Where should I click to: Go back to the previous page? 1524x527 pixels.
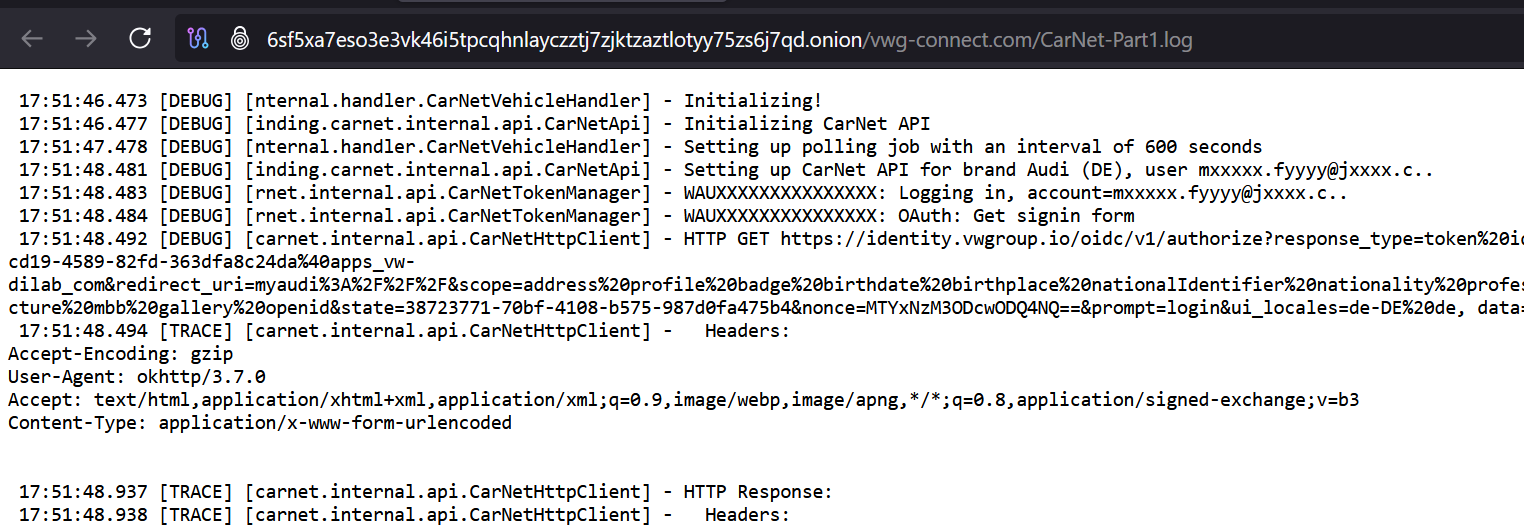[32, 39]
